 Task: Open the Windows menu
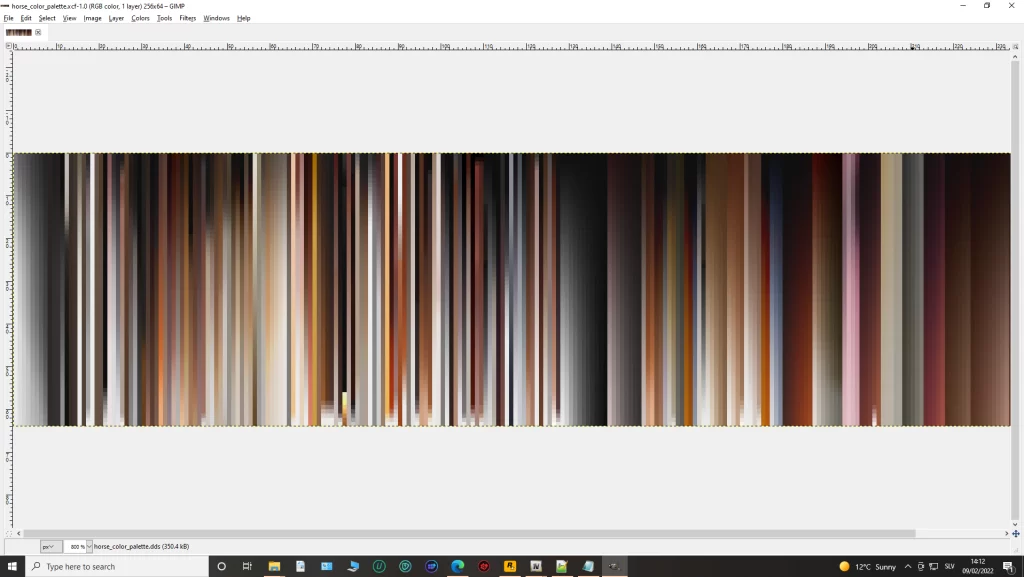tap(216, 18)
